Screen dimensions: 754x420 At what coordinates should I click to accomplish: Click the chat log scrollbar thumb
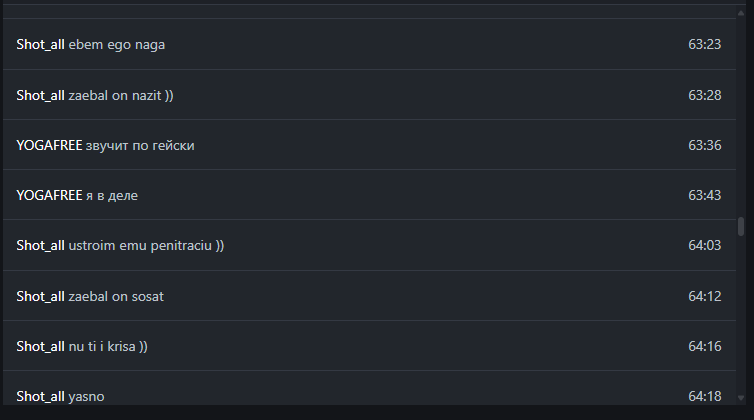pyautogui.click(x=741, y=226)
